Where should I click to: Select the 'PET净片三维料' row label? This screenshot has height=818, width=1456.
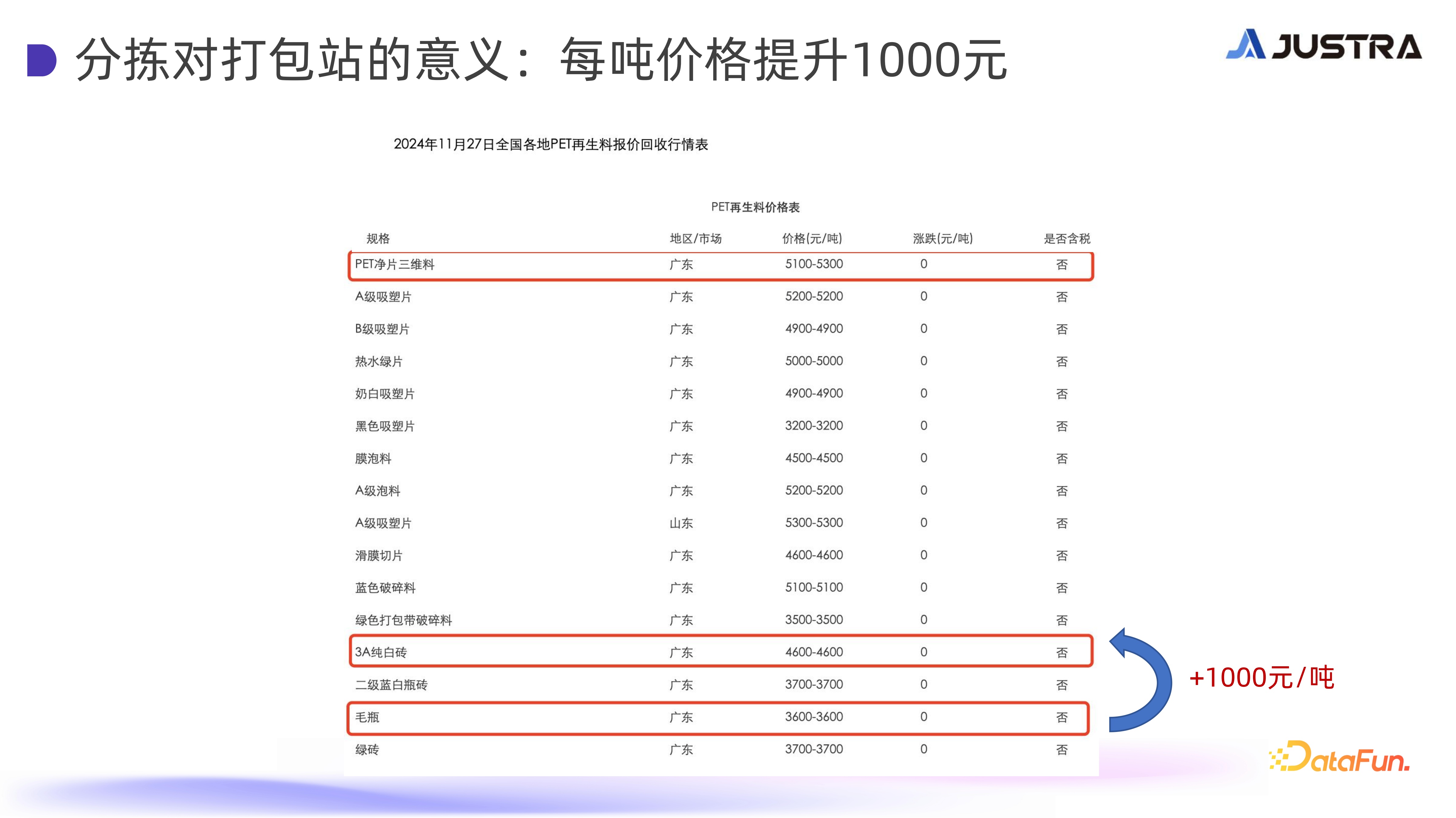[x=395, y=264]
